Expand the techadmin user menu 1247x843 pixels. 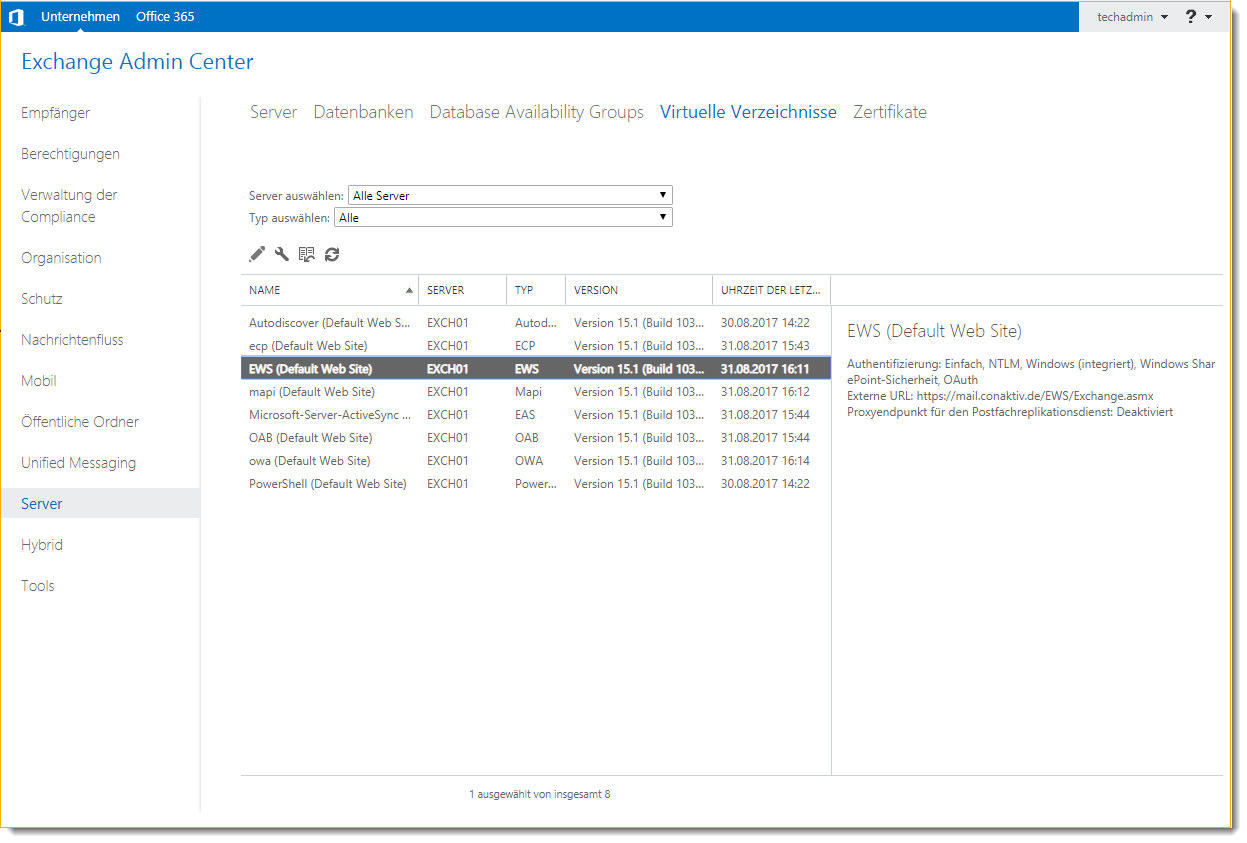point(1132,17)
